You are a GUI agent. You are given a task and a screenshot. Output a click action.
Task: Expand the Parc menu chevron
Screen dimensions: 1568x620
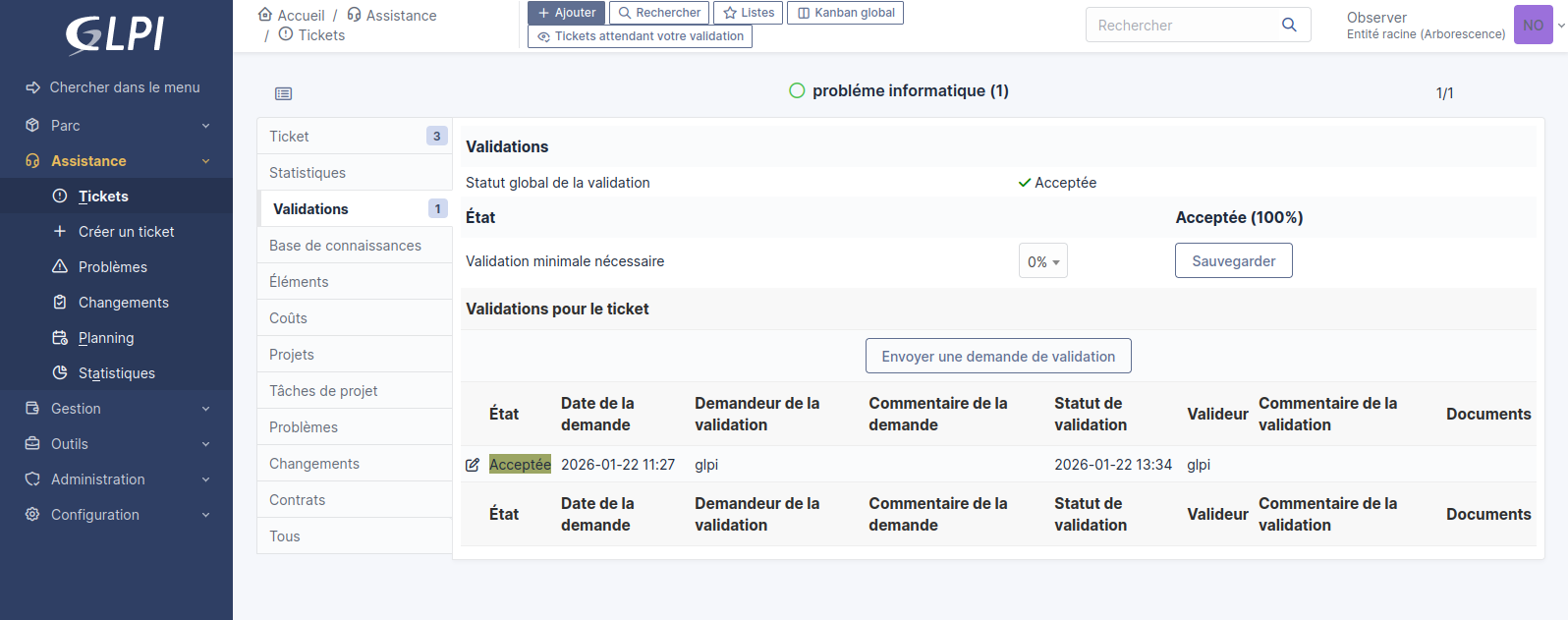[x=205, y=126]
